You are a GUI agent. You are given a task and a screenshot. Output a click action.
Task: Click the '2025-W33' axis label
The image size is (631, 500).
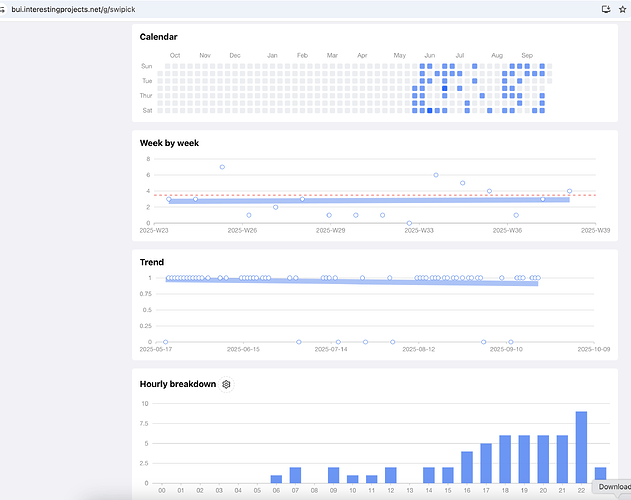point(419,231)
